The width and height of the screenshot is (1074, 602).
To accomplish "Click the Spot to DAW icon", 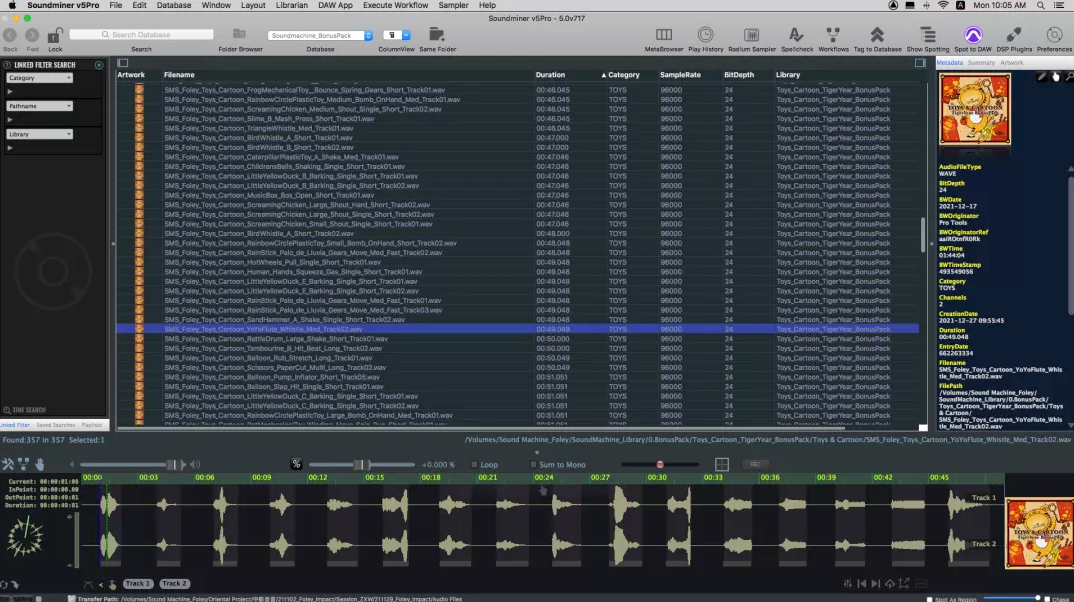I will click(972, 35).
